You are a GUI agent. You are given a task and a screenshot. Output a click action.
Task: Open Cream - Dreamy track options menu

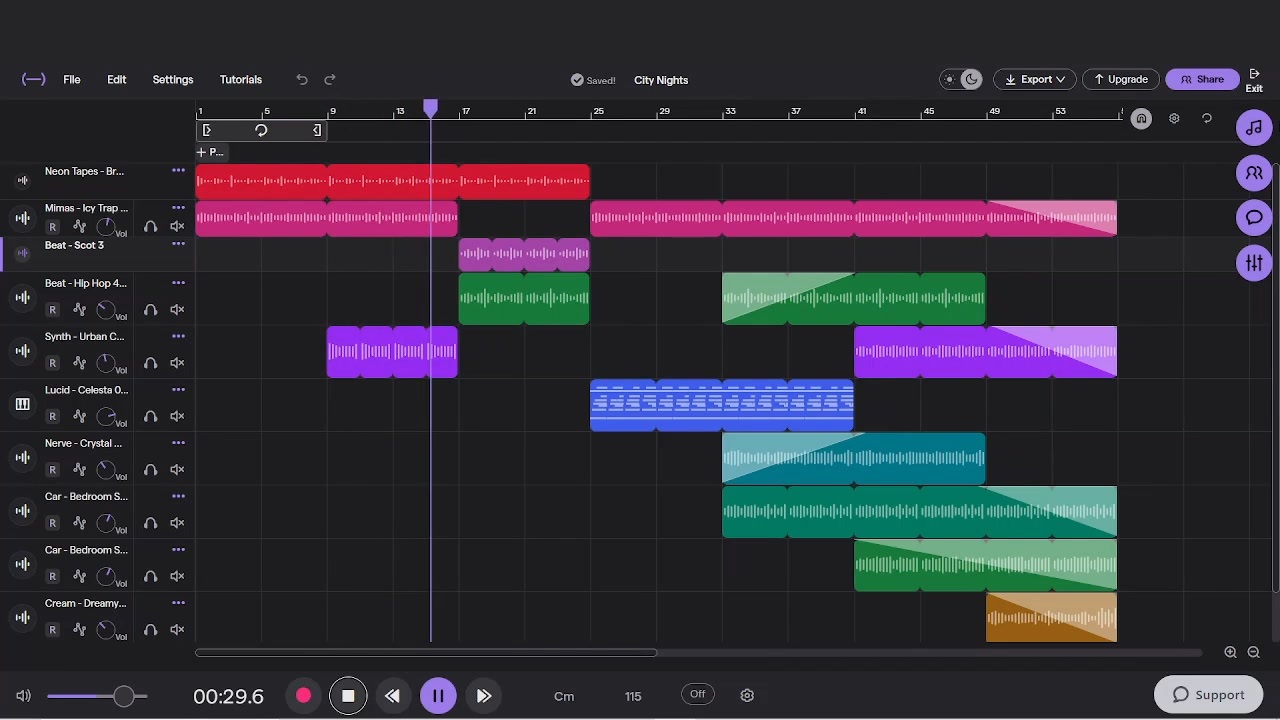click(x=178, y=603)
